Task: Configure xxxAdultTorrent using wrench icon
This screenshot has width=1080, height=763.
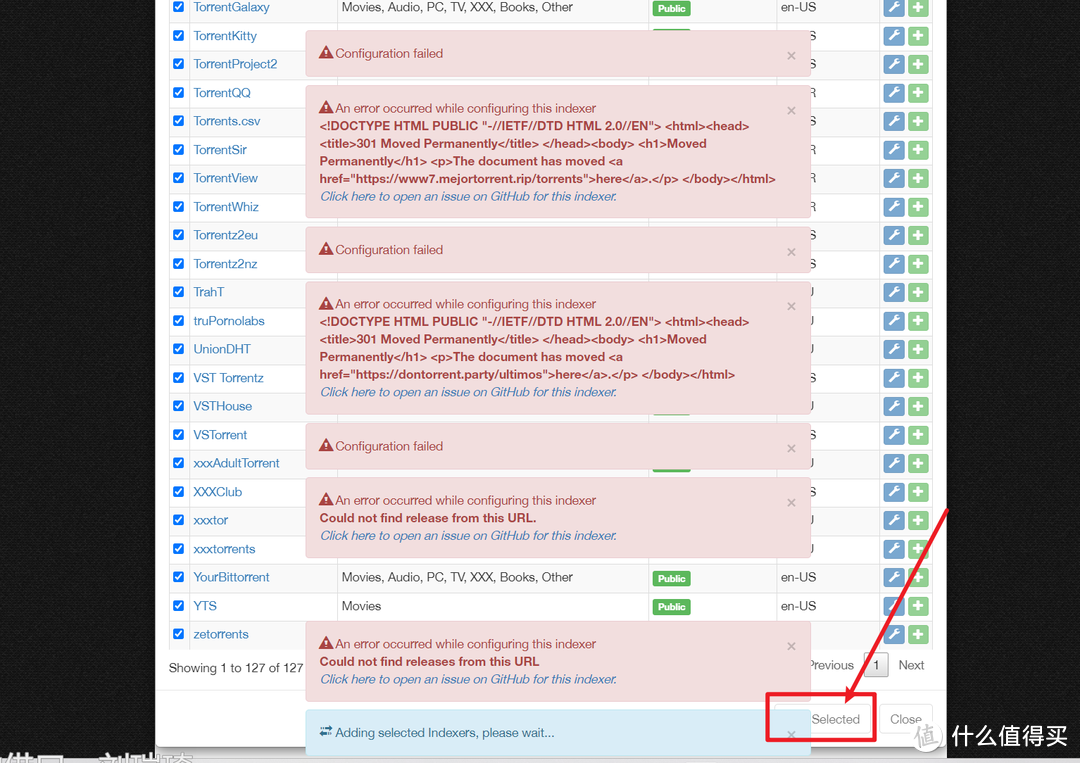Action: 893,463
